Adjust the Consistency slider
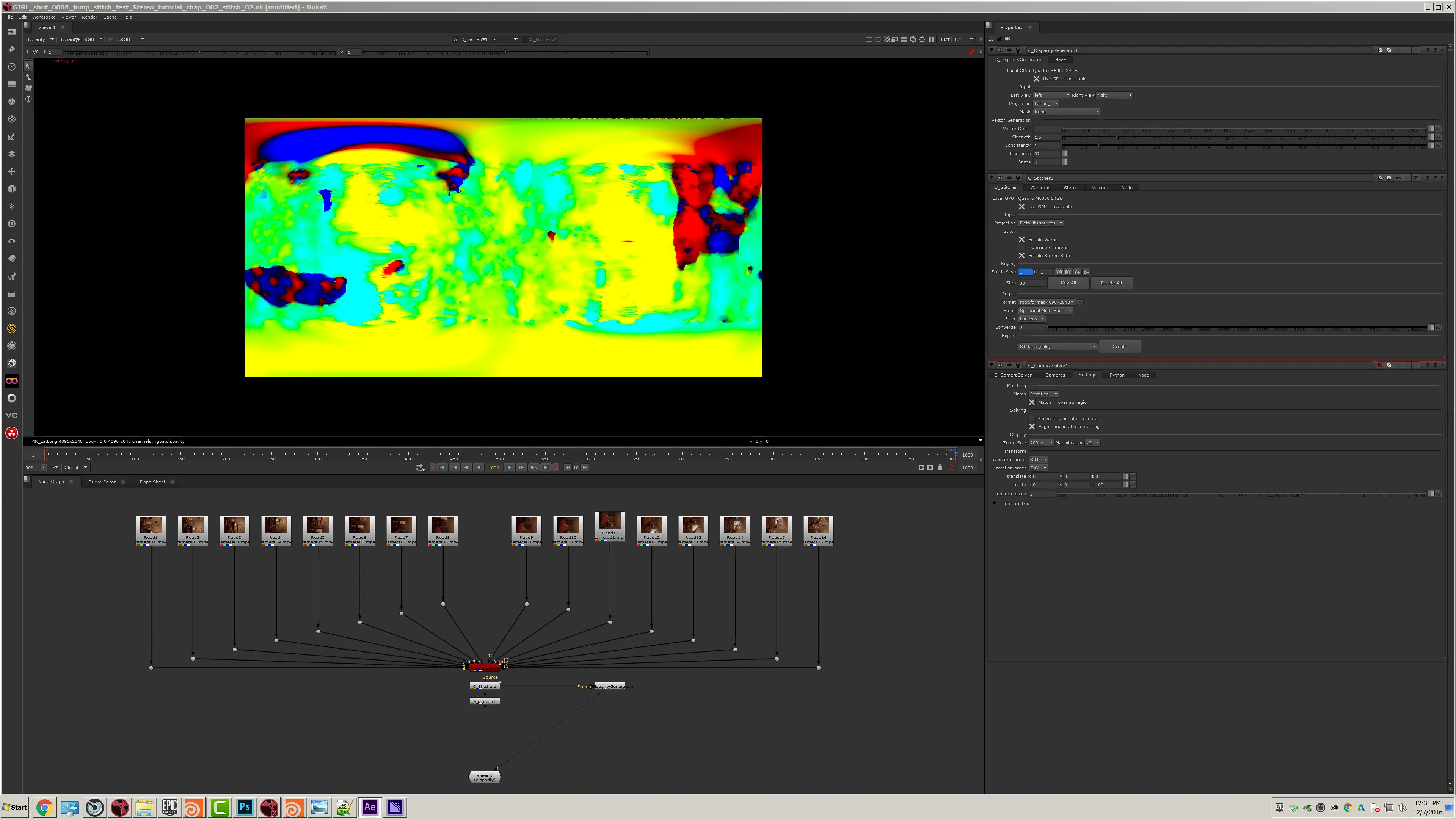Image resolution: width=1456 pixels, height=819 pixels. point(1244,146)
